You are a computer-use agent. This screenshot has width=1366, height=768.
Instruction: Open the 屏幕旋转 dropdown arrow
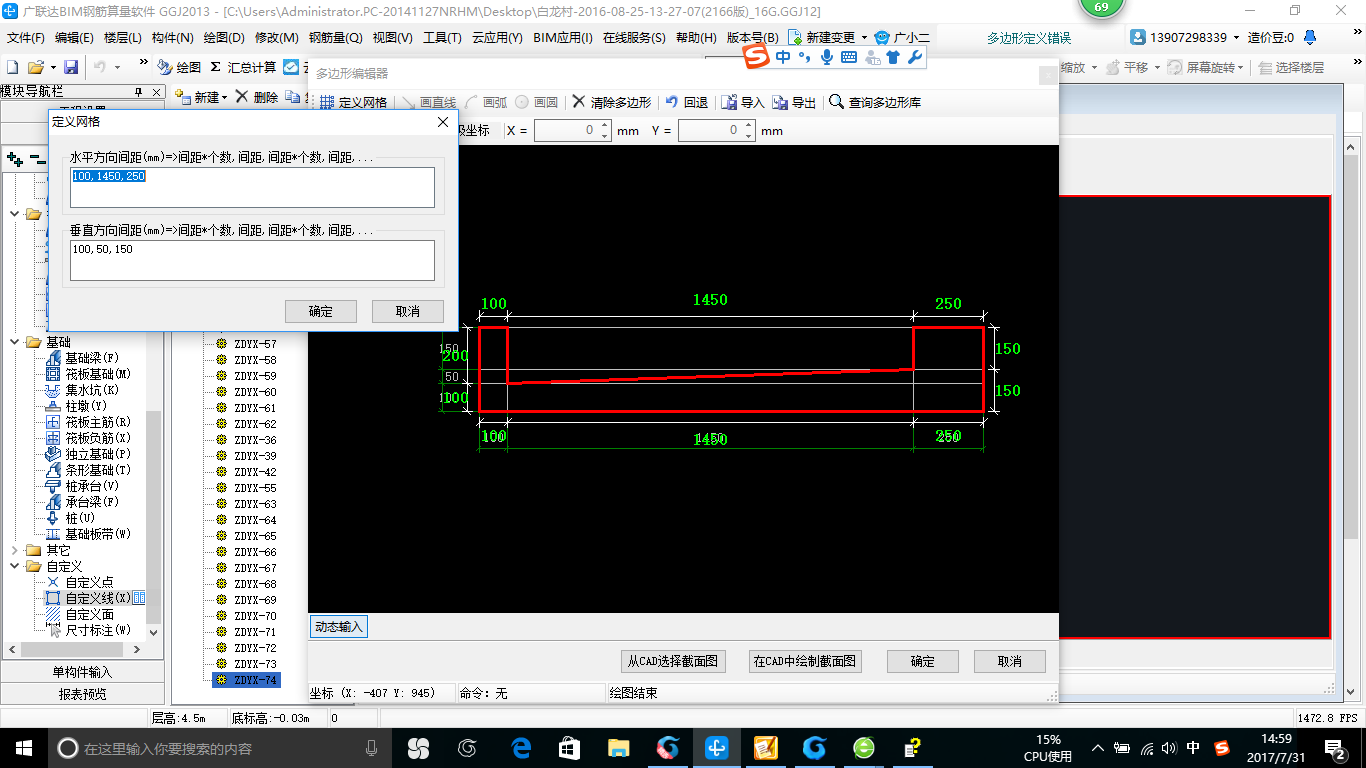click(x=1242, y=67)
